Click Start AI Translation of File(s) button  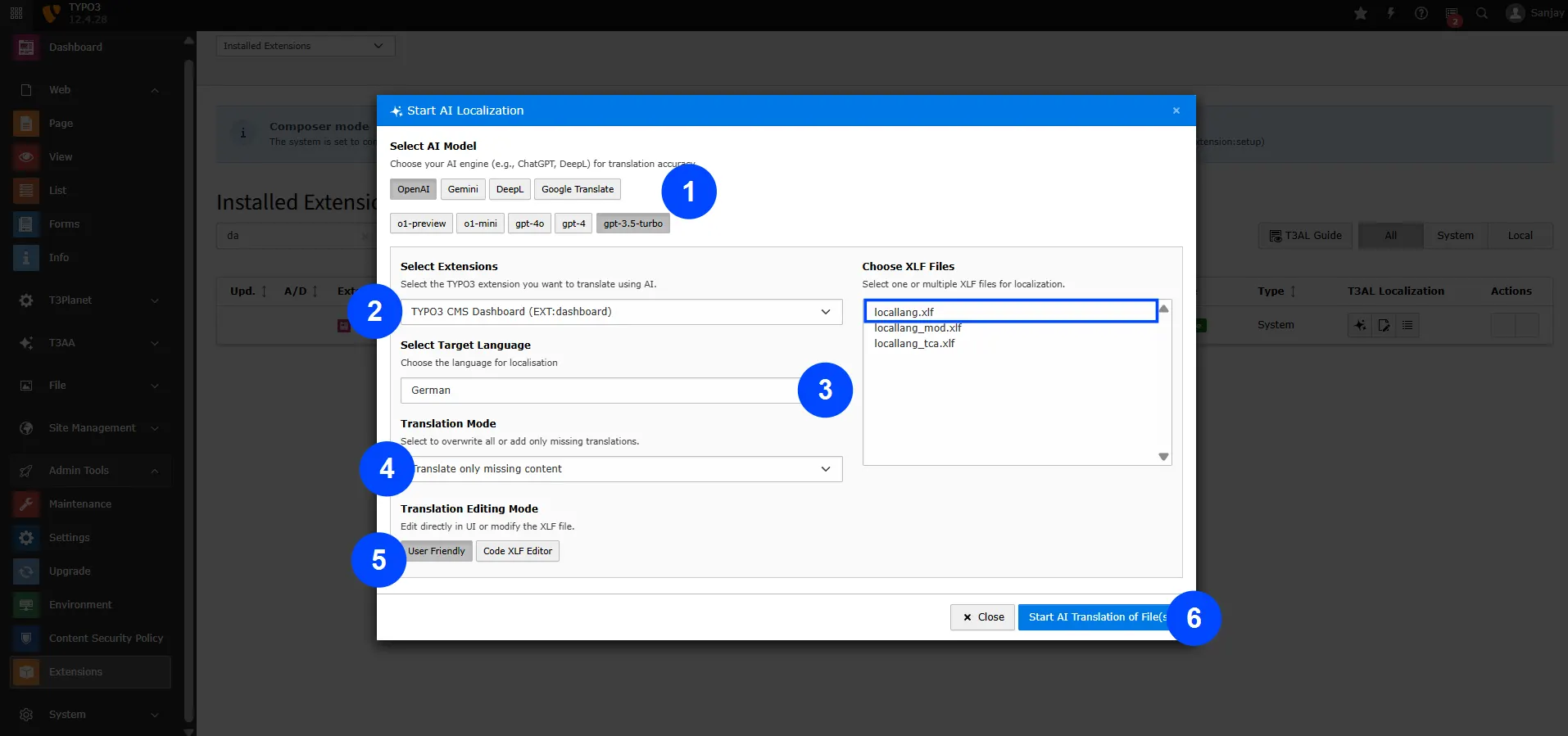click(x=1099, y=617)
